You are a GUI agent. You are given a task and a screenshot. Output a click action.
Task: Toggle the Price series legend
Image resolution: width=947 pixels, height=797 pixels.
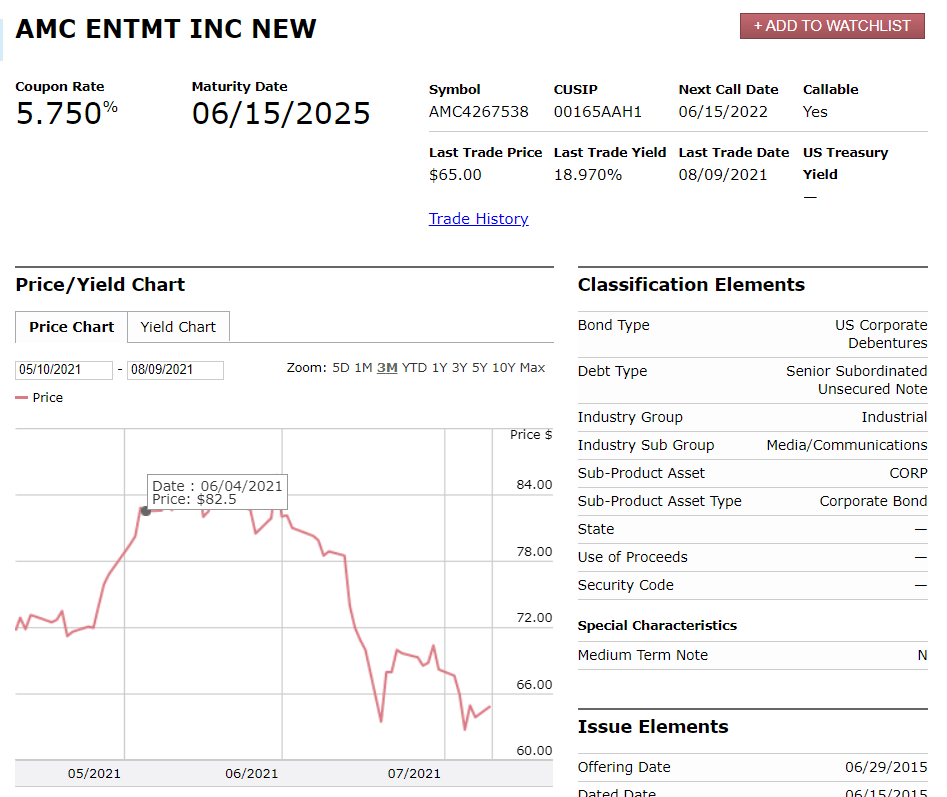point(47,398)
